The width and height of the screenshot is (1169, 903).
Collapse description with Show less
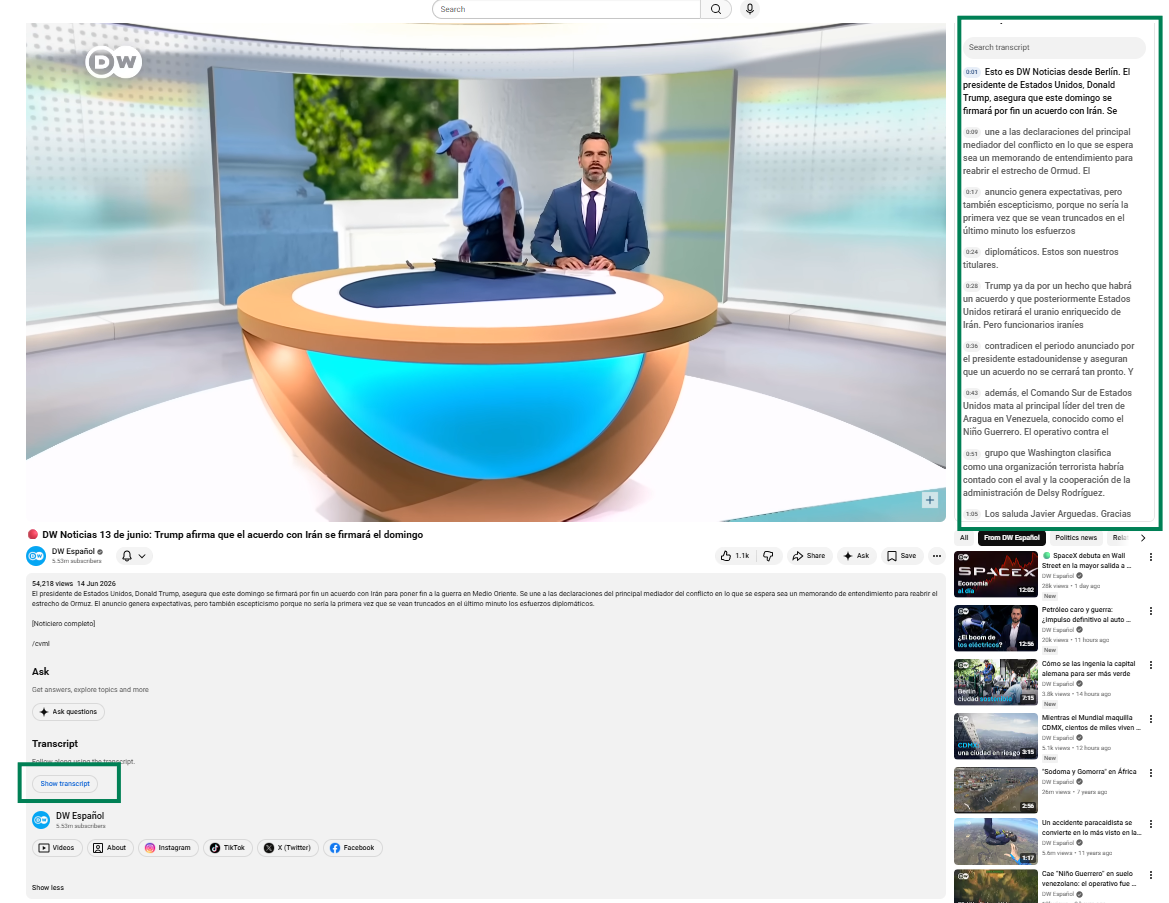48,887
